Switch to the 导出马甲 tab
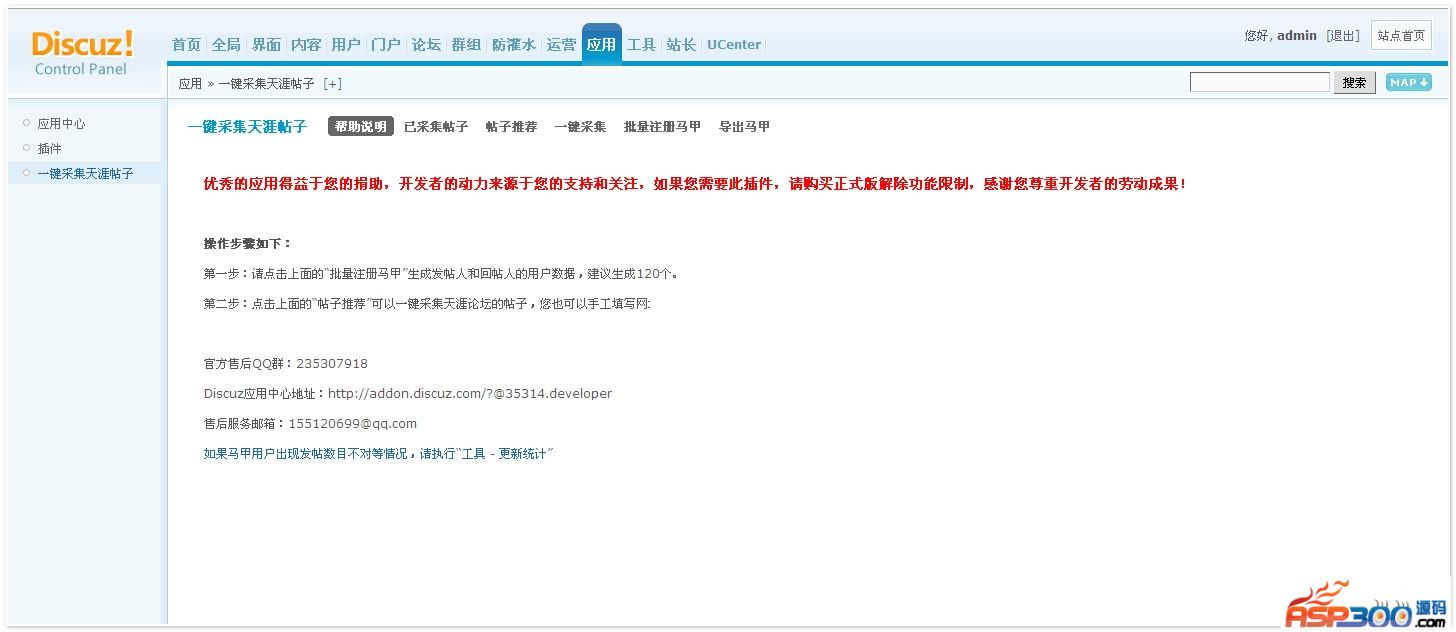 click(744, 127)
